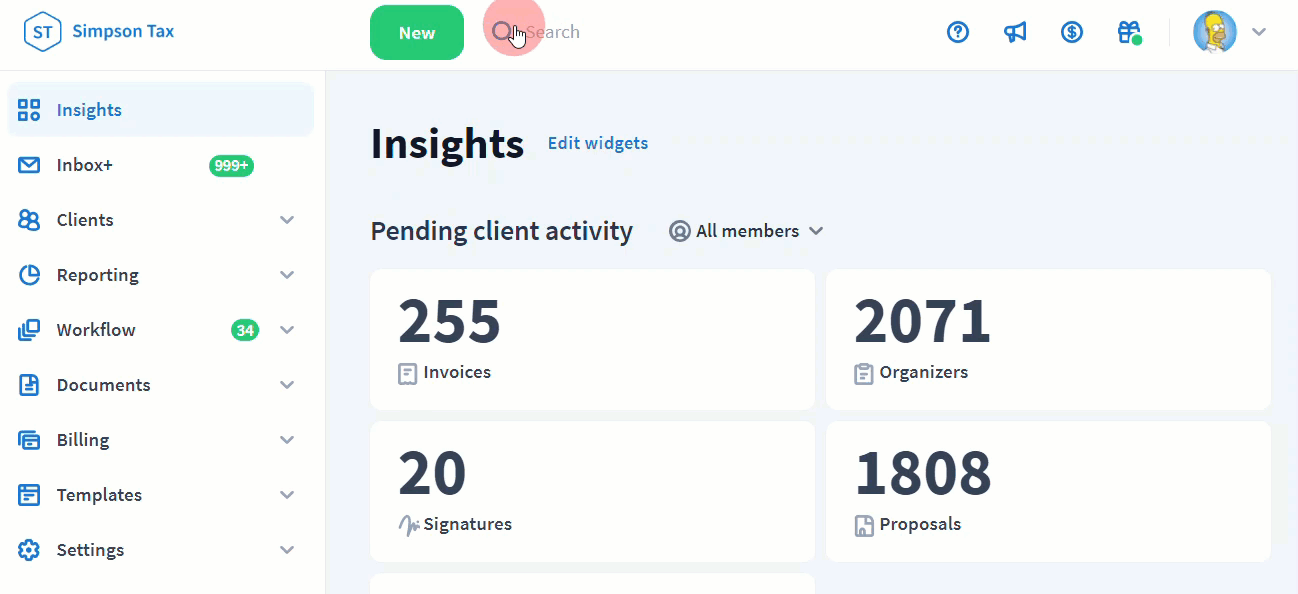Open the All members dropdown
This screenshot has width=1298, height=594.
[x=746, y=231]
